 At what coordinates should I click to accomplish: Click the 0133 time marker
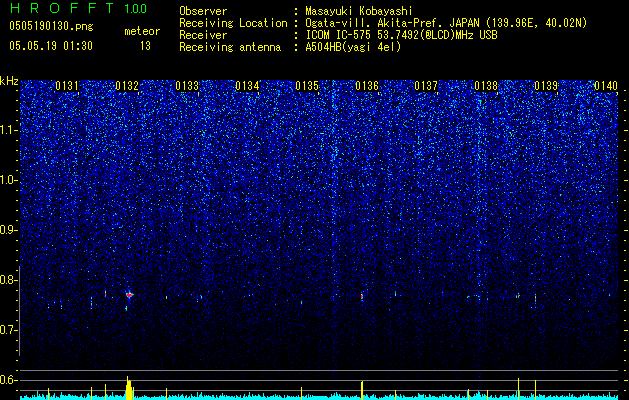(x=187, y=86)
